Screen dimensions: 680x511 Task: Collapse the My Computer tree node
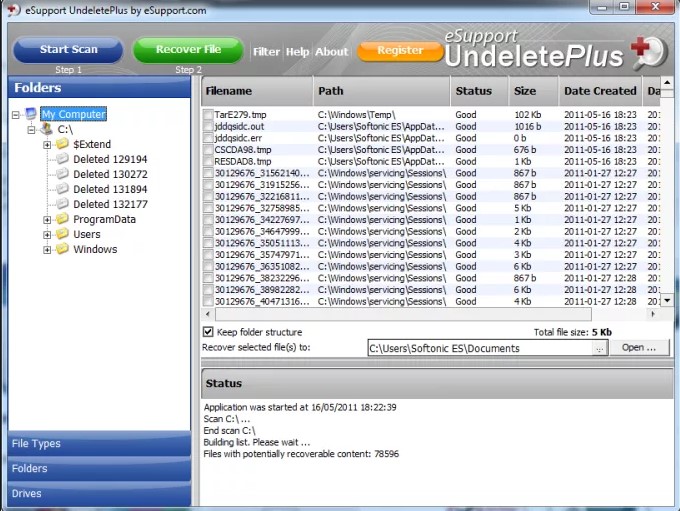click(16, 114)
